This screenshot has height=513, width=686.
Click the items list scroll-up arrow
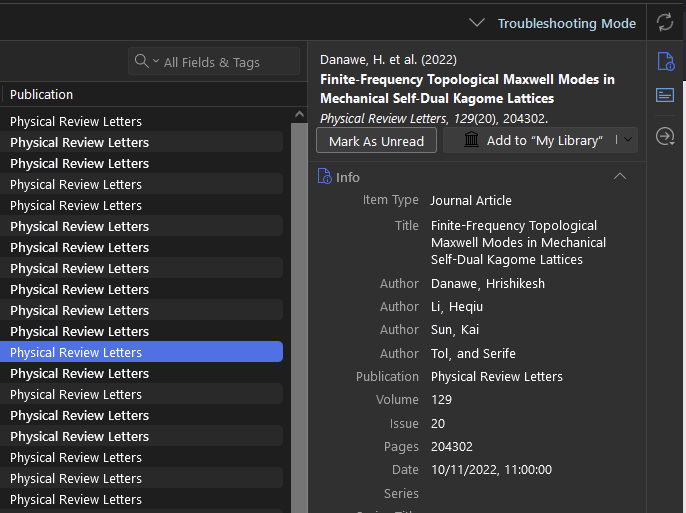click(299, 115)
